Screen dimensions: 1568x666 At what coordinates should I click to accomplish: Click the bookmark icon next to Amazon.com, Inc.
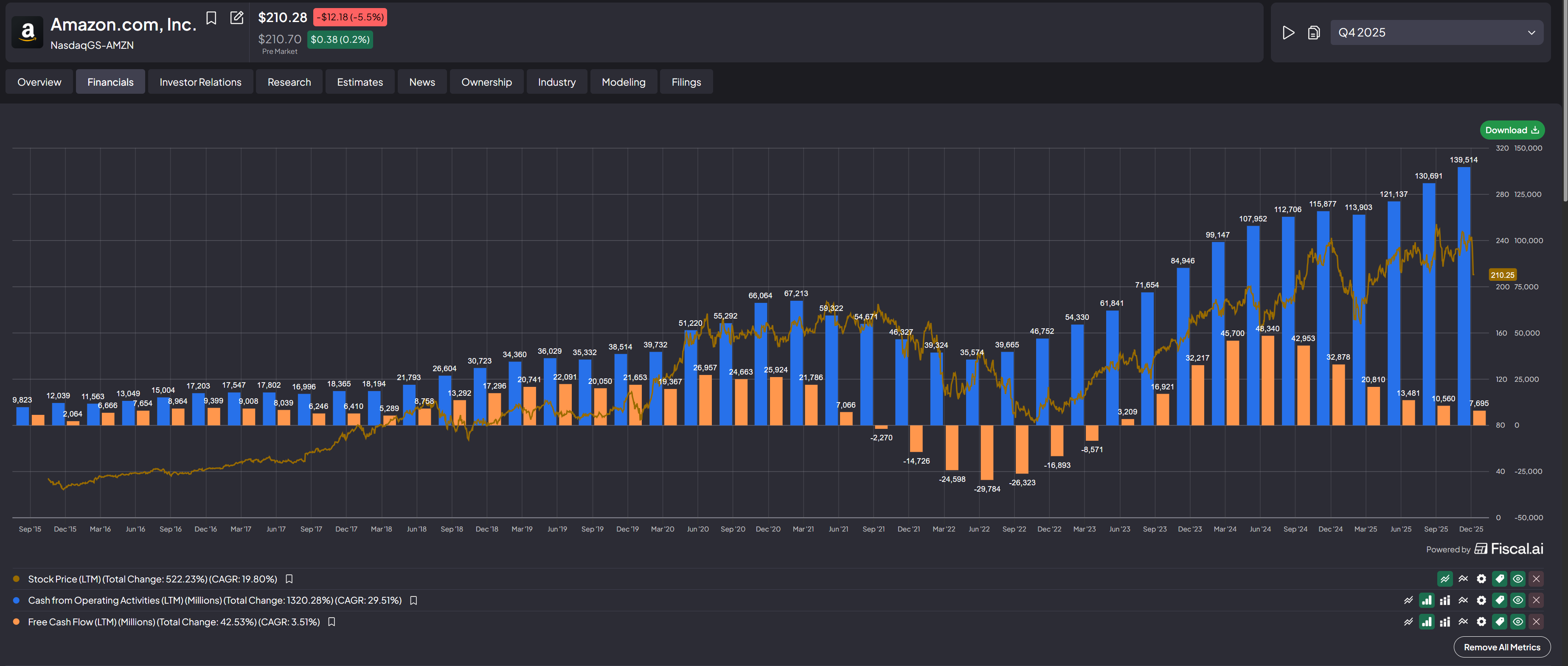tap(211, 18)
